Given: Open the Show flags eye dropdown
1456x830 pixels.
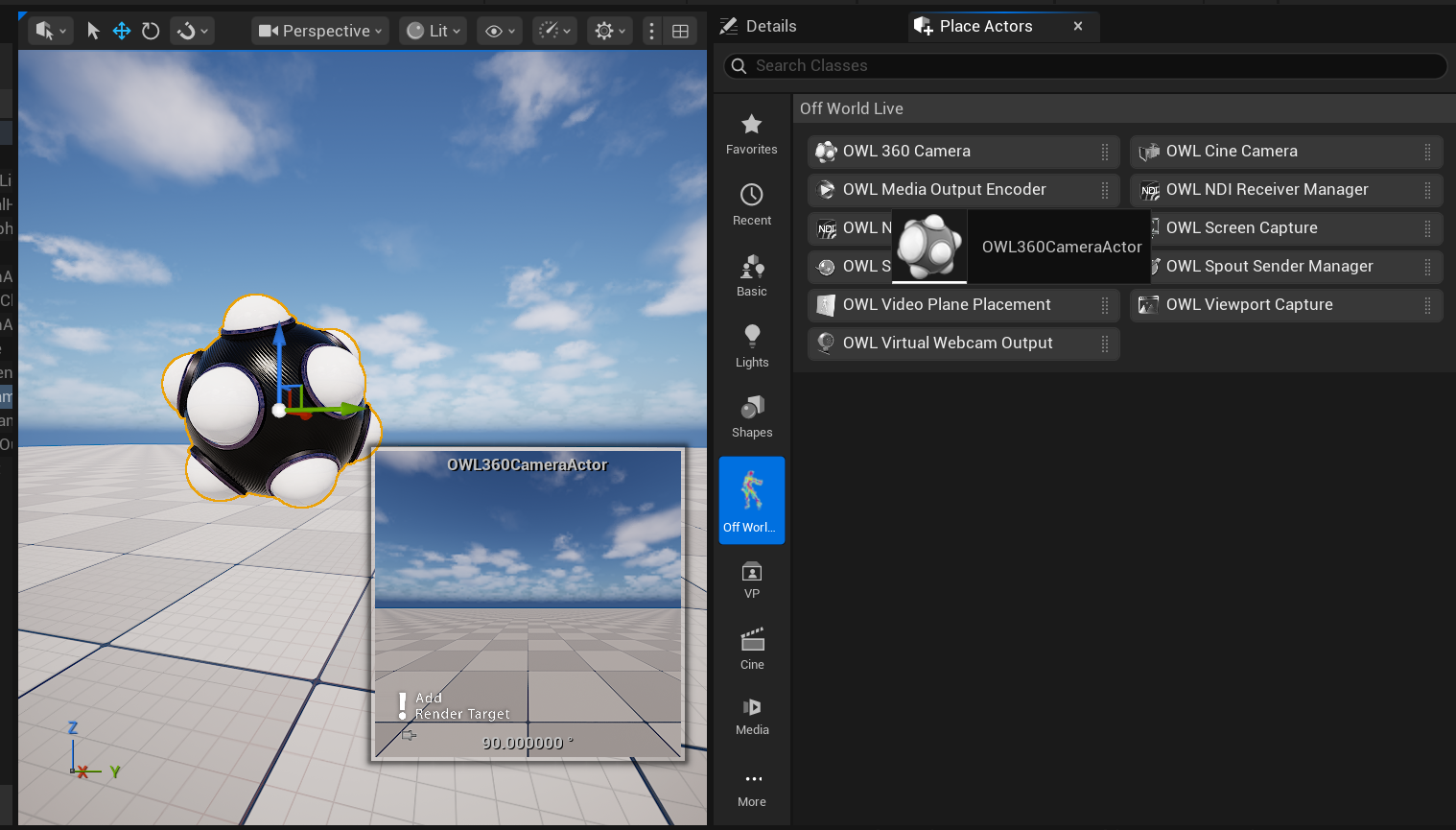Looking at the screenshot, I should (500, 31).
